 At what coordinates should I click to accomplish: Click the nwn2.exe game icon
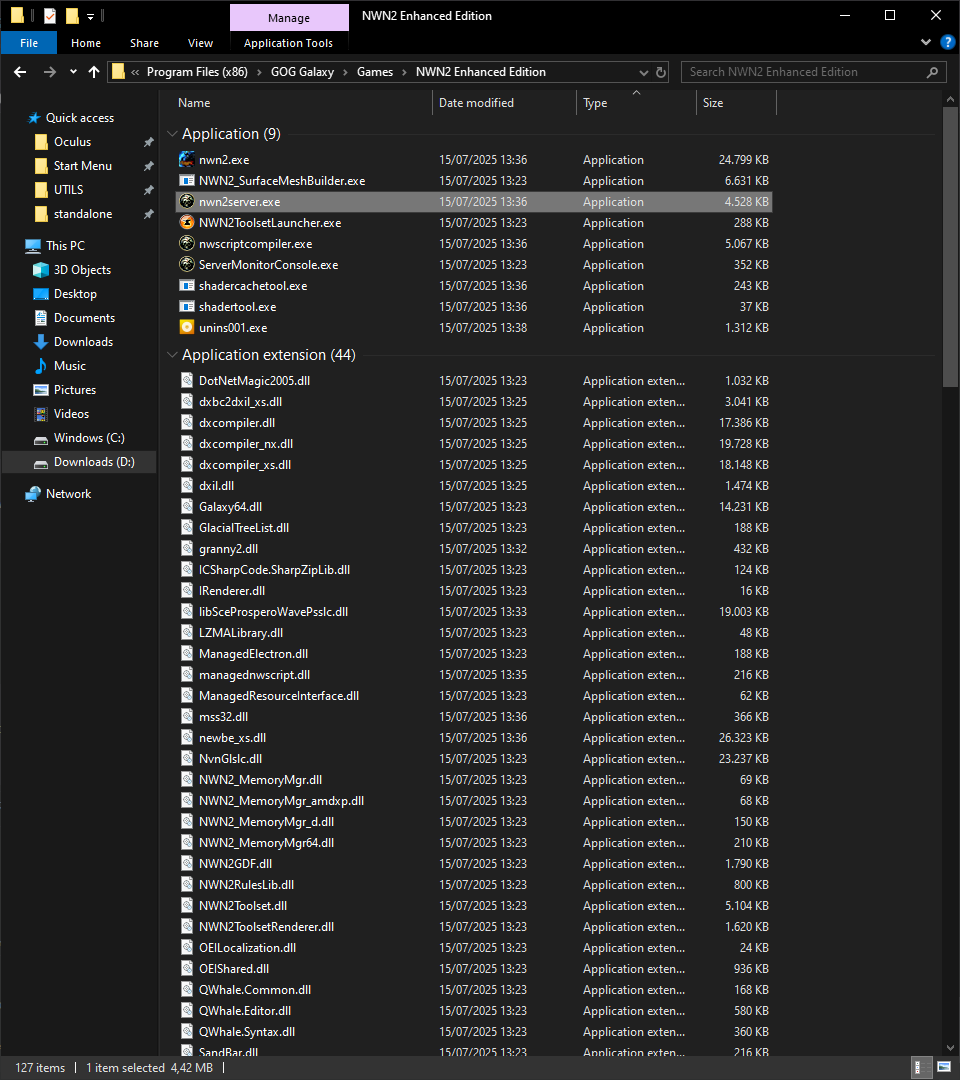(187, 160)
